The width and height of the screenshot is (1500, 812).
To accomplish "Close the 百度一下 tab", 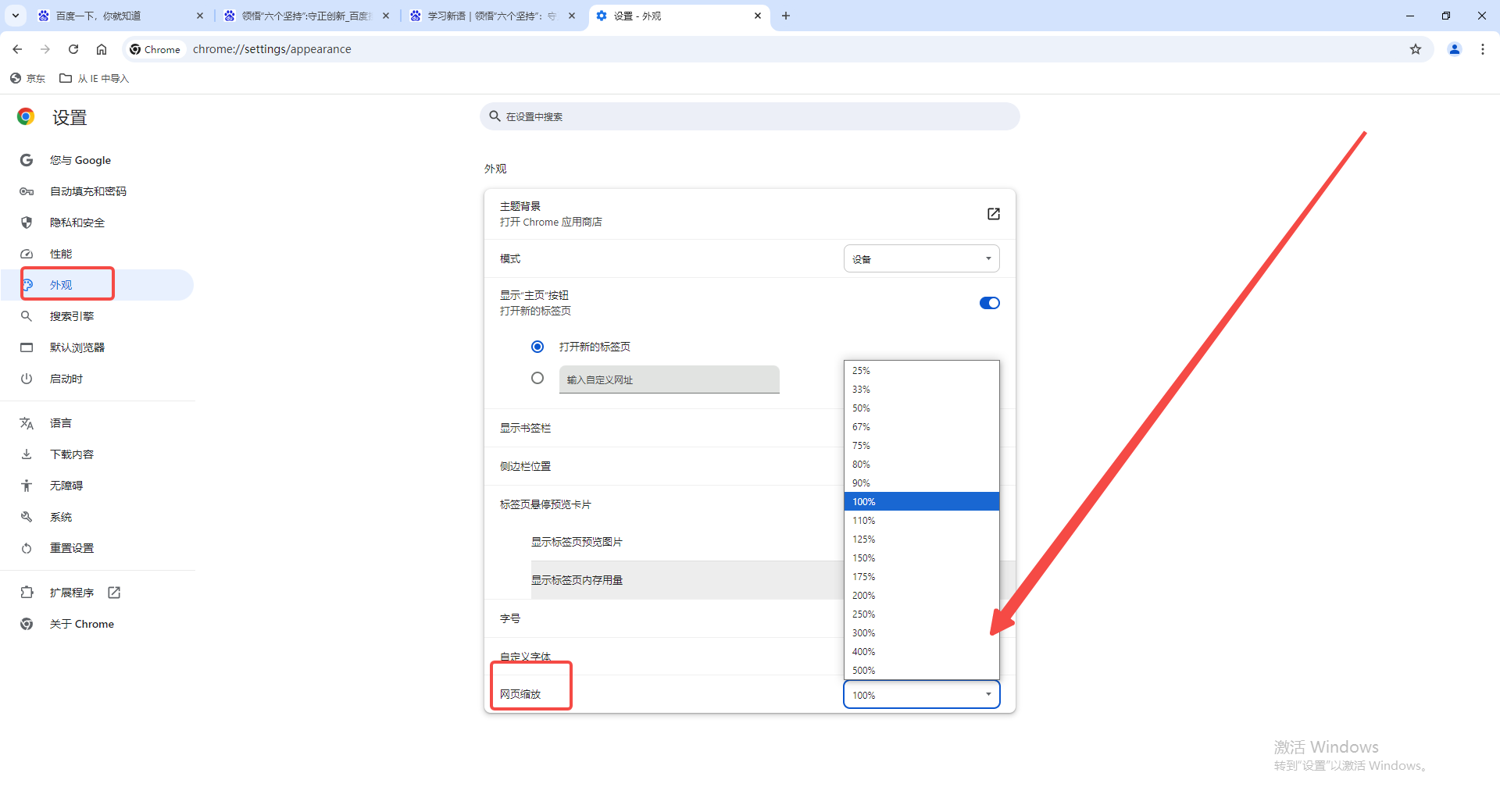I will tap(200, 16).
